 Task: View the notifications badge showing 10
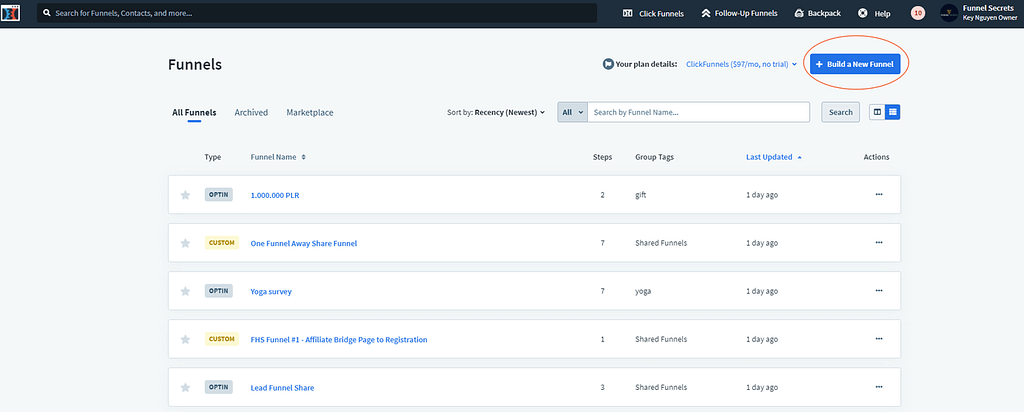918,13
